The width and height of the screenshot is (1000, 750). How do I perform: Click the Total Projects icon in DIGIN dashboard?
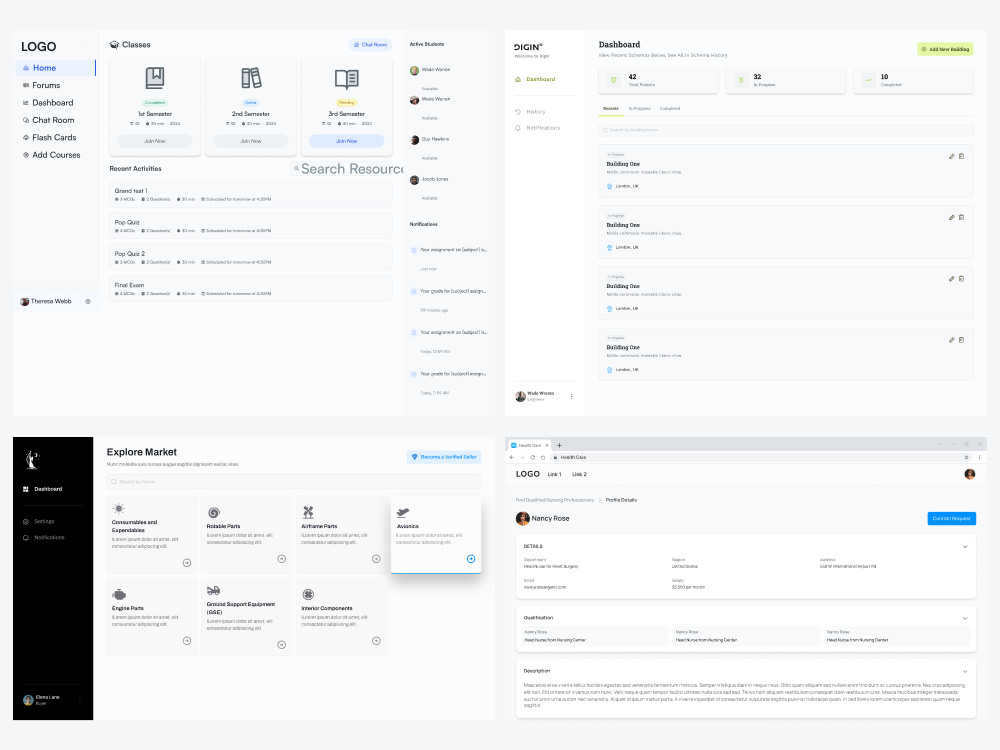(x=614, y=80)
